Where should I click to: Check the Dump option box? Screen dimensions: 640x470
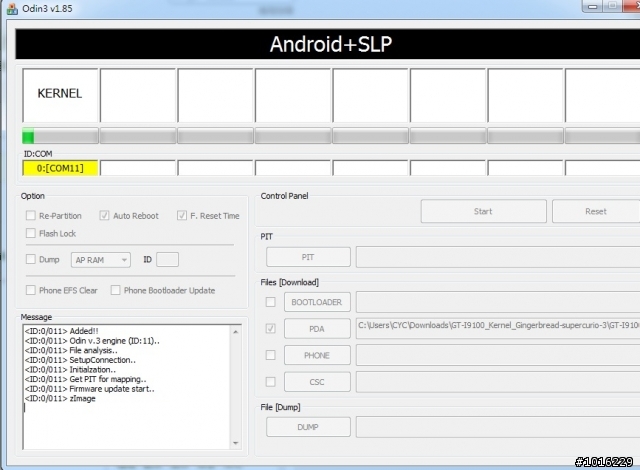tap(31, 259)
